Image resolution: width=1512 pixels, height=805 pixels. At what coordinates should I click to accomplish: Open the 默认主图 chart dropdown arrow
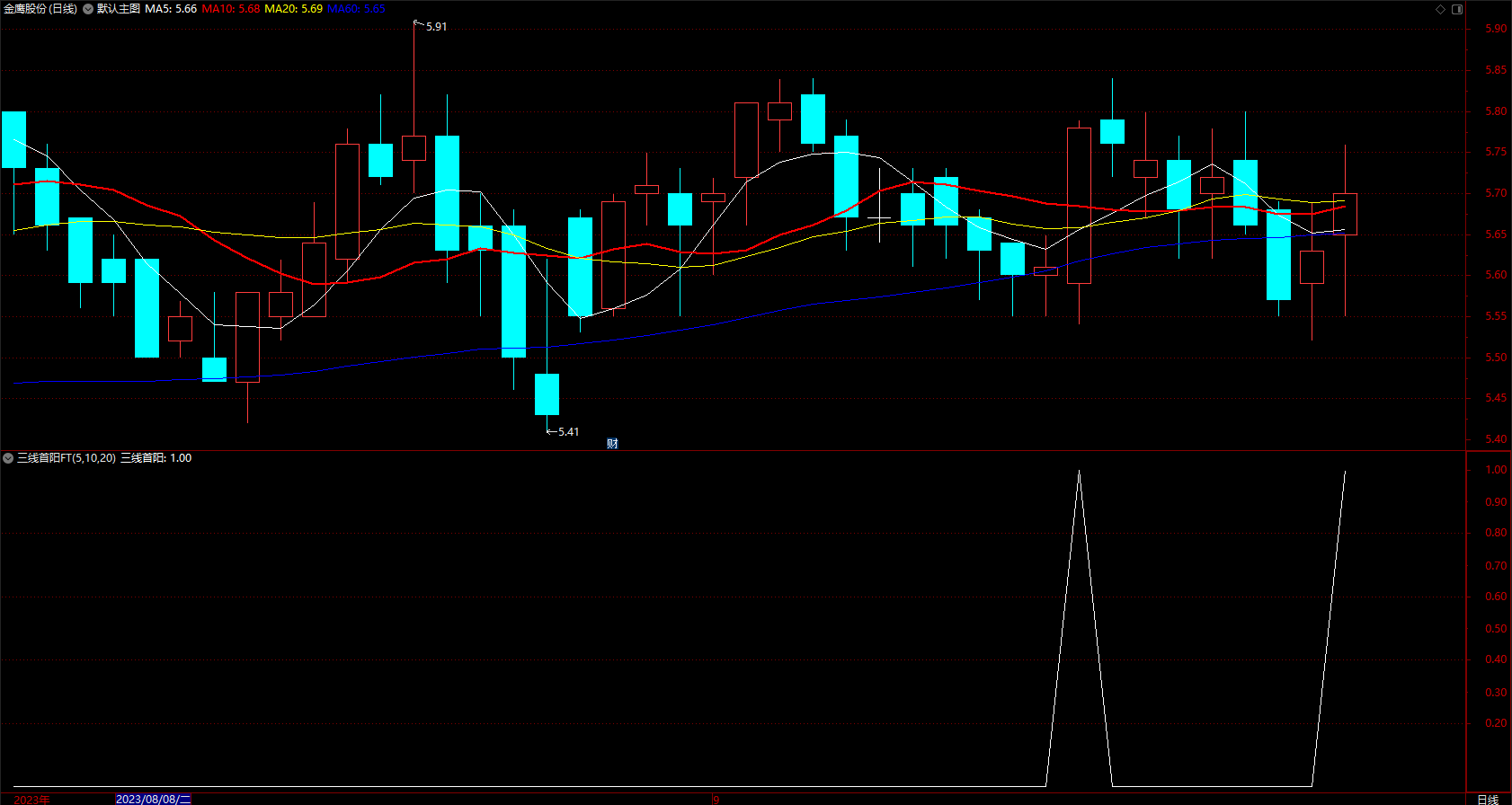(x=88, y=9)
